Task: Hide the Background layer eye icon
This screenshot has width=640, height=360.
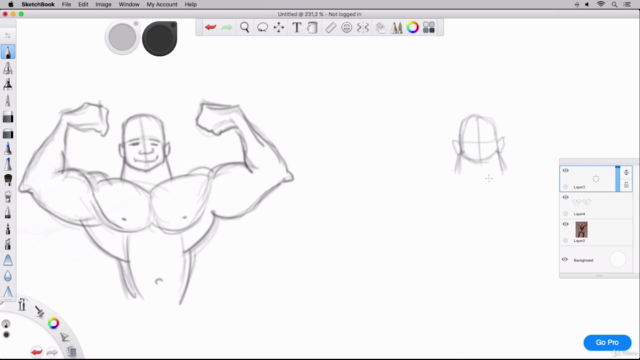Action: point(565,260)
